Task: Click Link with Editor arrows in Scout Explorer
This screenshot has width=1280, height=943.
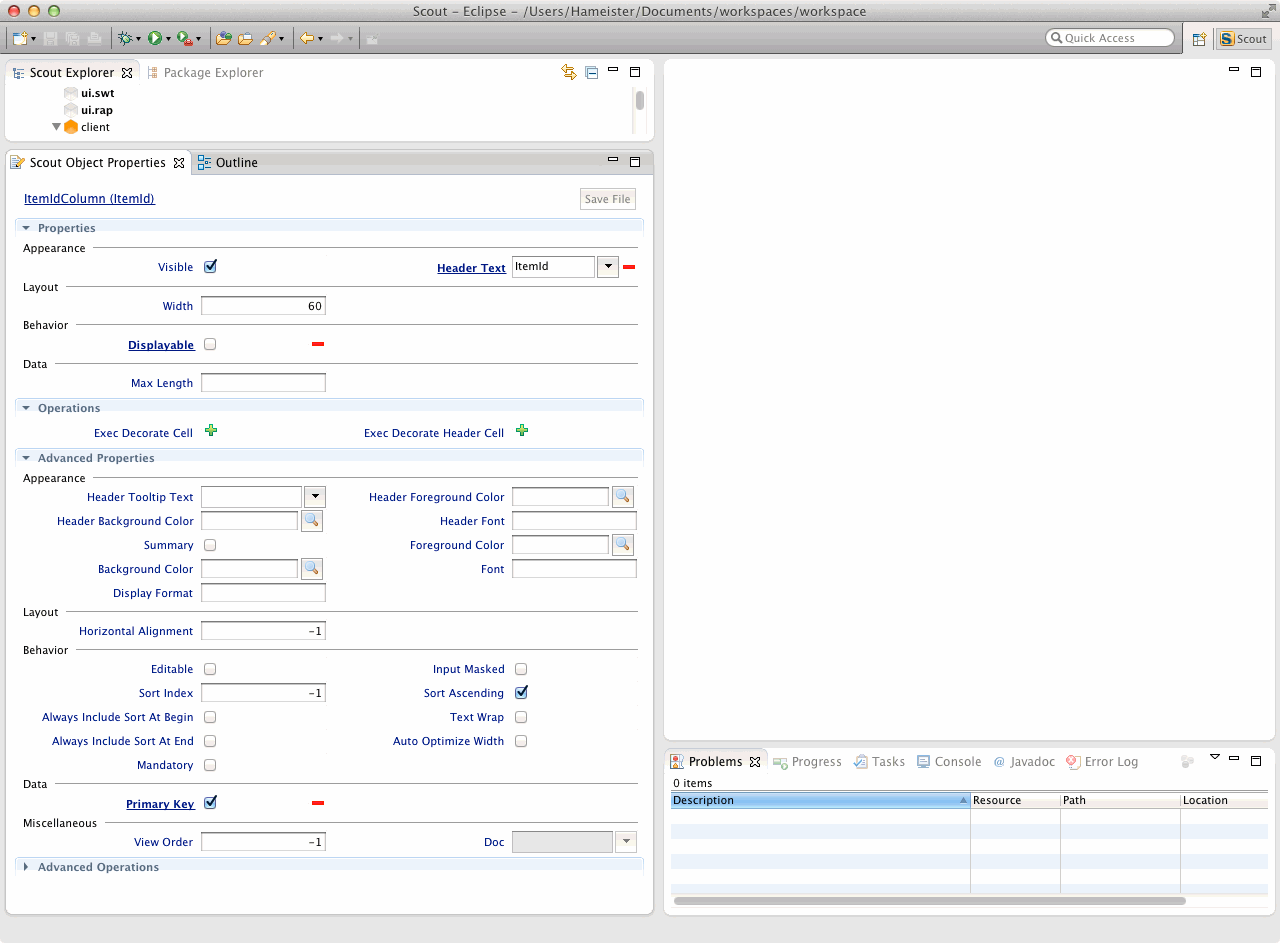Action: tap(569, 72)
